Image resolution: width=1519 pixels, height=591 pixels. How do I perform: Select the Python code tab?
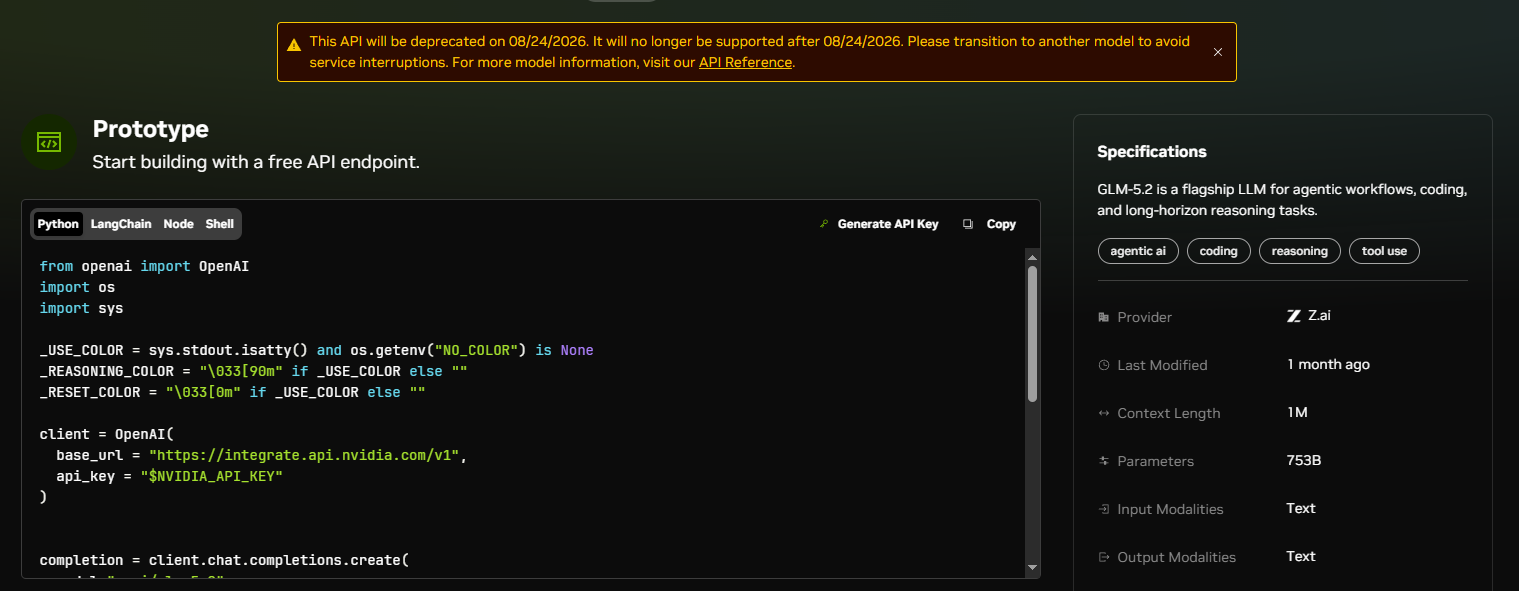pyautogui.click(x=58, y=224)
